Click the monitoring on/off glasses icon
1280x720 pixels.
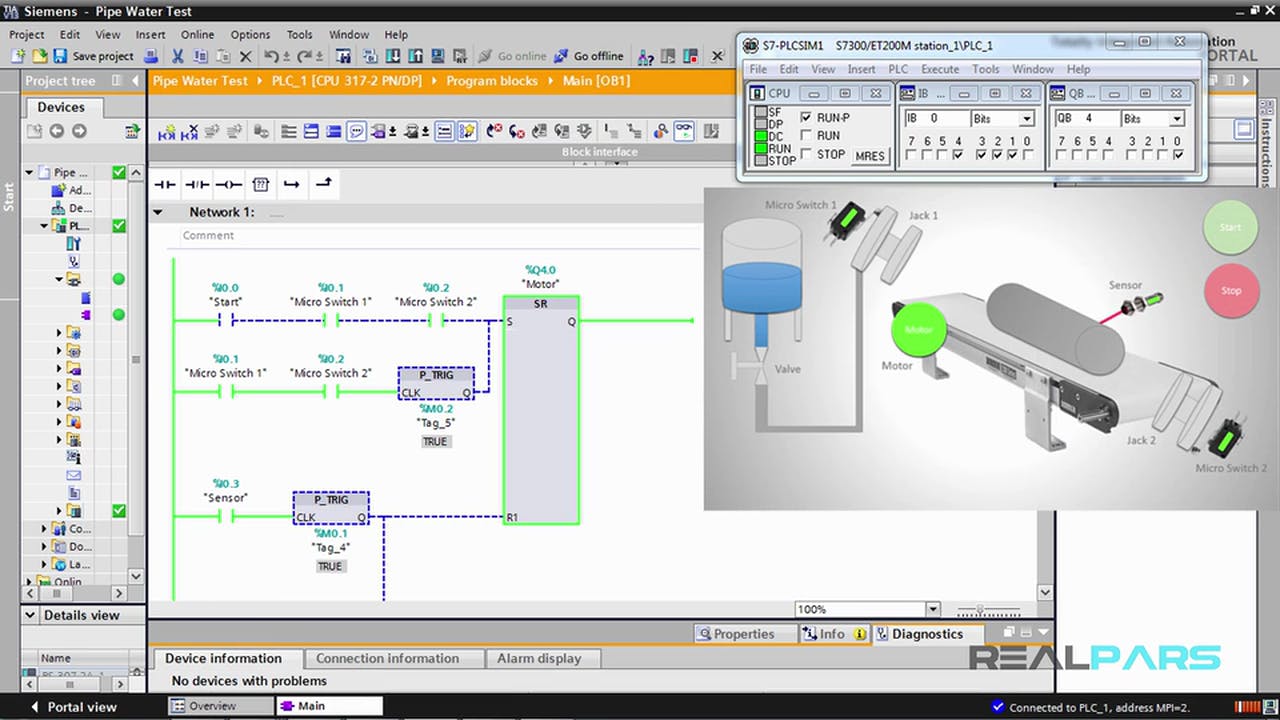[x=684, y=131]
